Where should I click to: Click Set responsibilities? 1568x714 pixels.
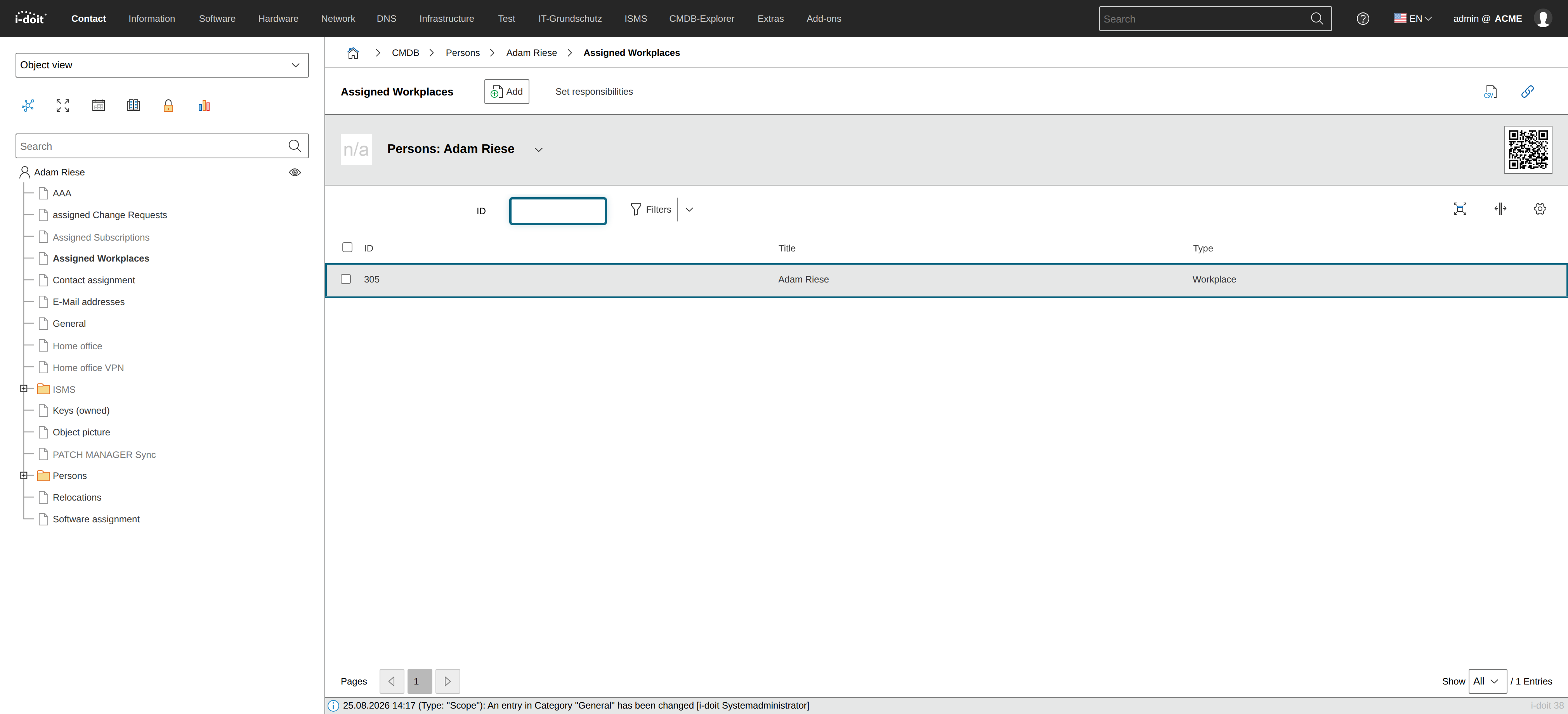(x=594, y=92)
